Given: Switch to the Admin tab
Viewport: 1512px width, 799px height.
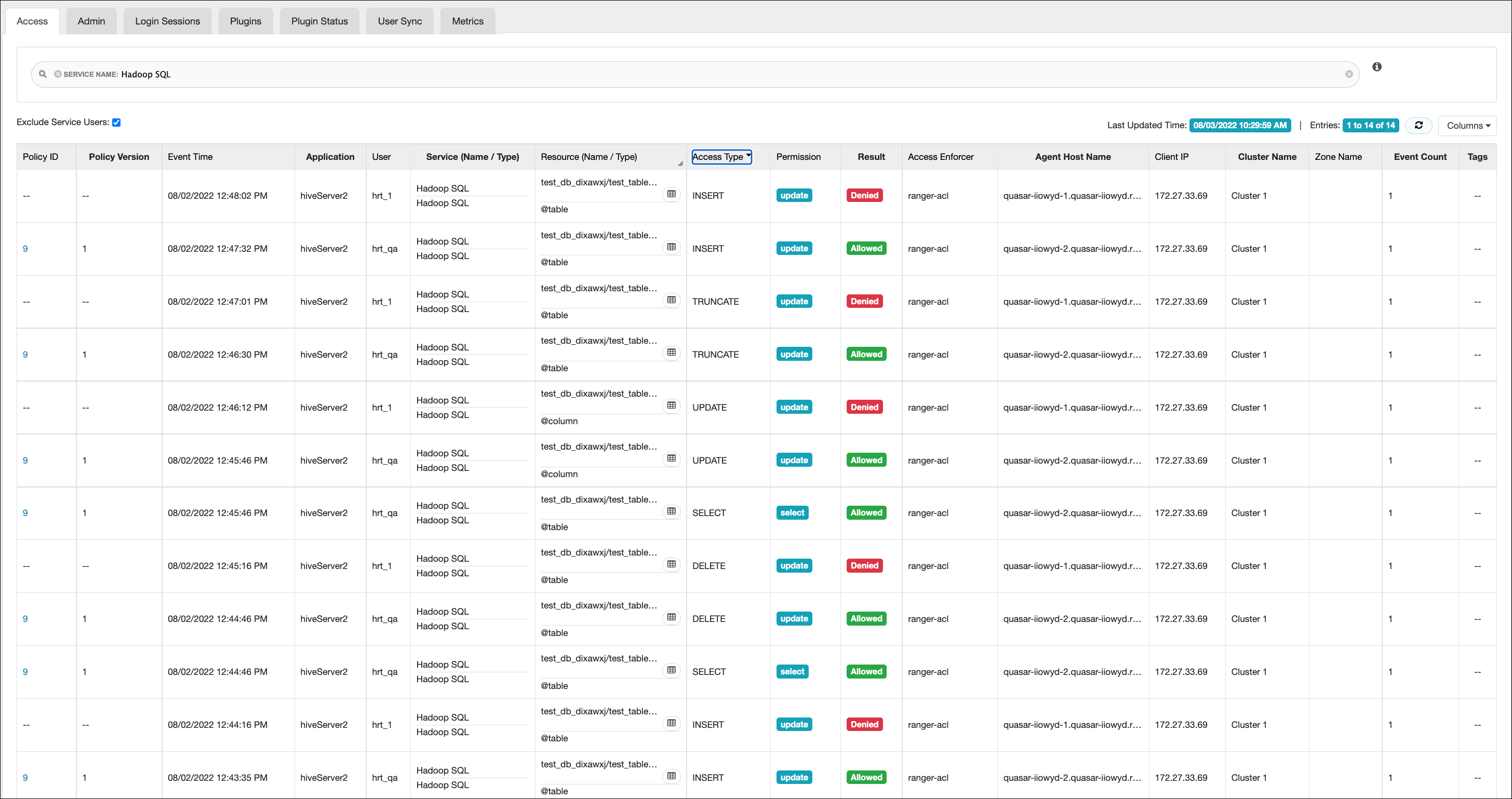Looking at the screenshot, I should point(91,21).
